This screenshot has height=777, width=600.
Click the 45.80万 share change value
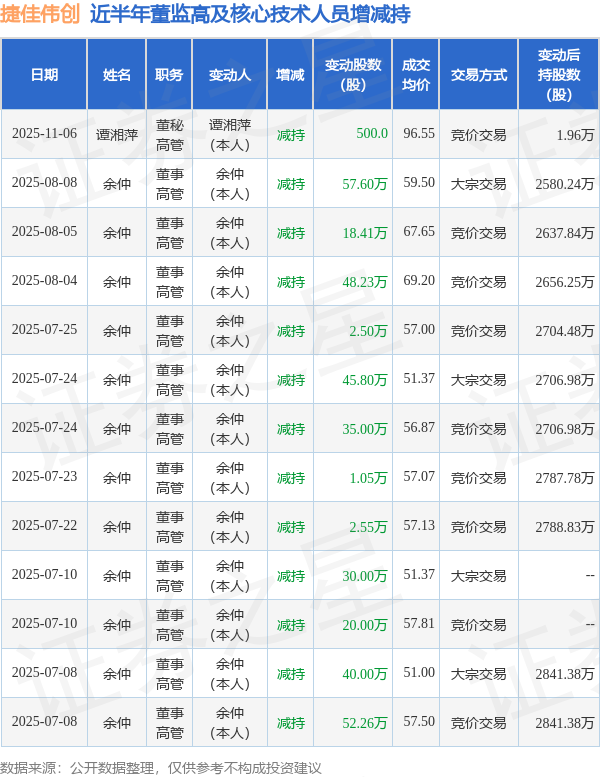tap(365, 380)
